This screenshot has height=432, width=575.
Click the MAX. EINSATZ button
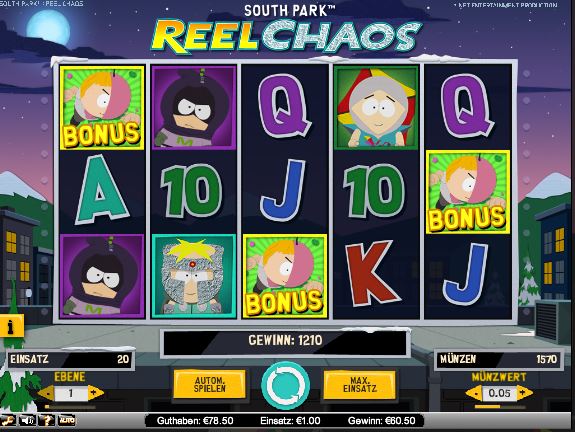pyautogui.click(x=360, y=384)
